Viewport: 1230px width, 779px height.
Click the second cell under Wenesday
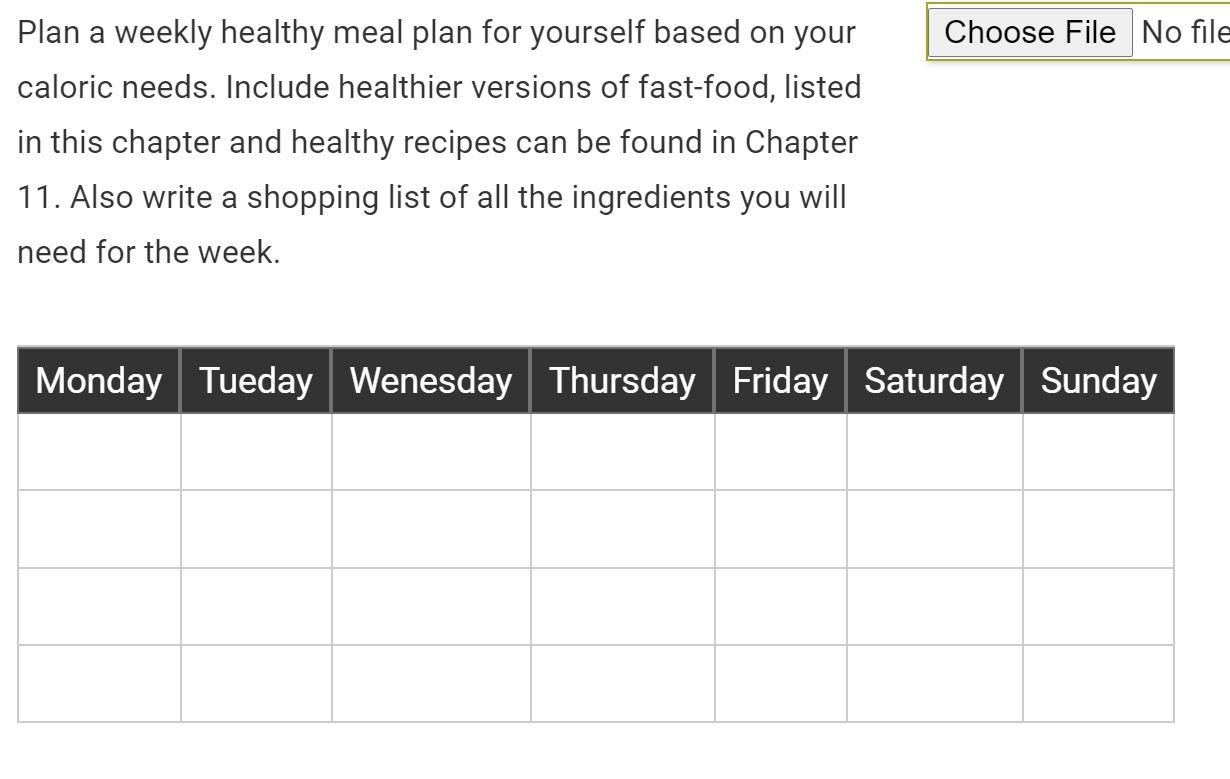click(429, 528)
